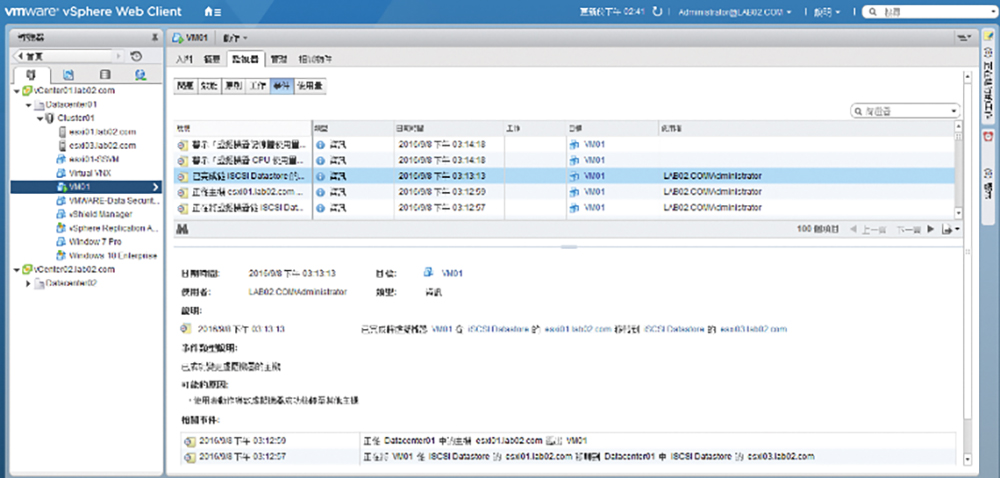Open Work In Progress note icon in right sidebar

coord(988,37)
